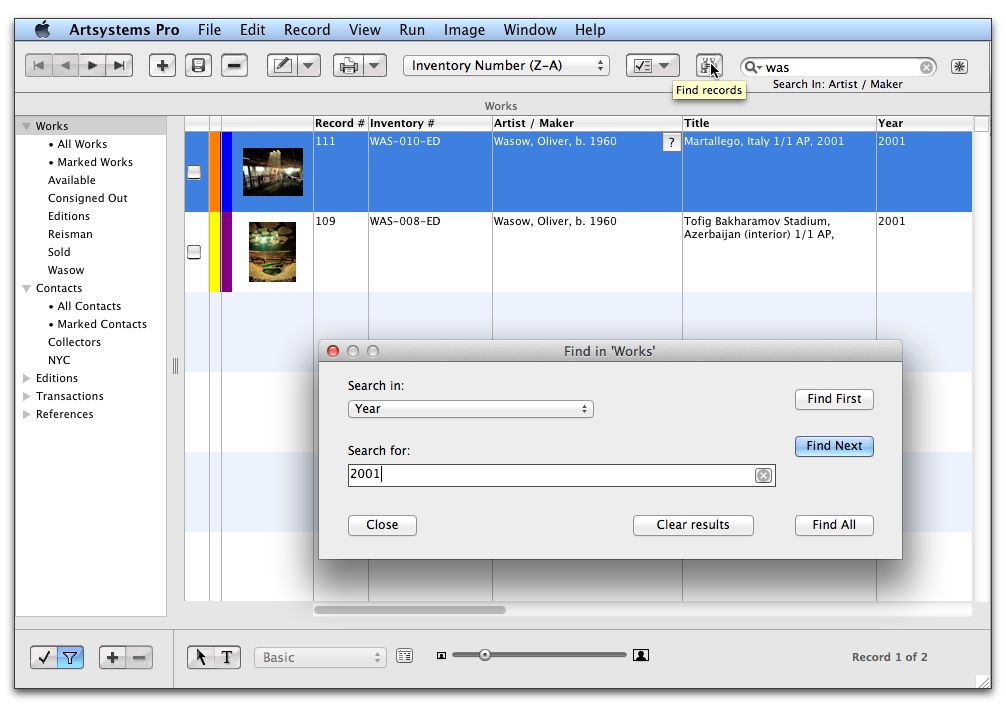Select the text tool T icon
Image resolution: width=1006 pixels, height=707 pixels.
[x=227, y=657]
